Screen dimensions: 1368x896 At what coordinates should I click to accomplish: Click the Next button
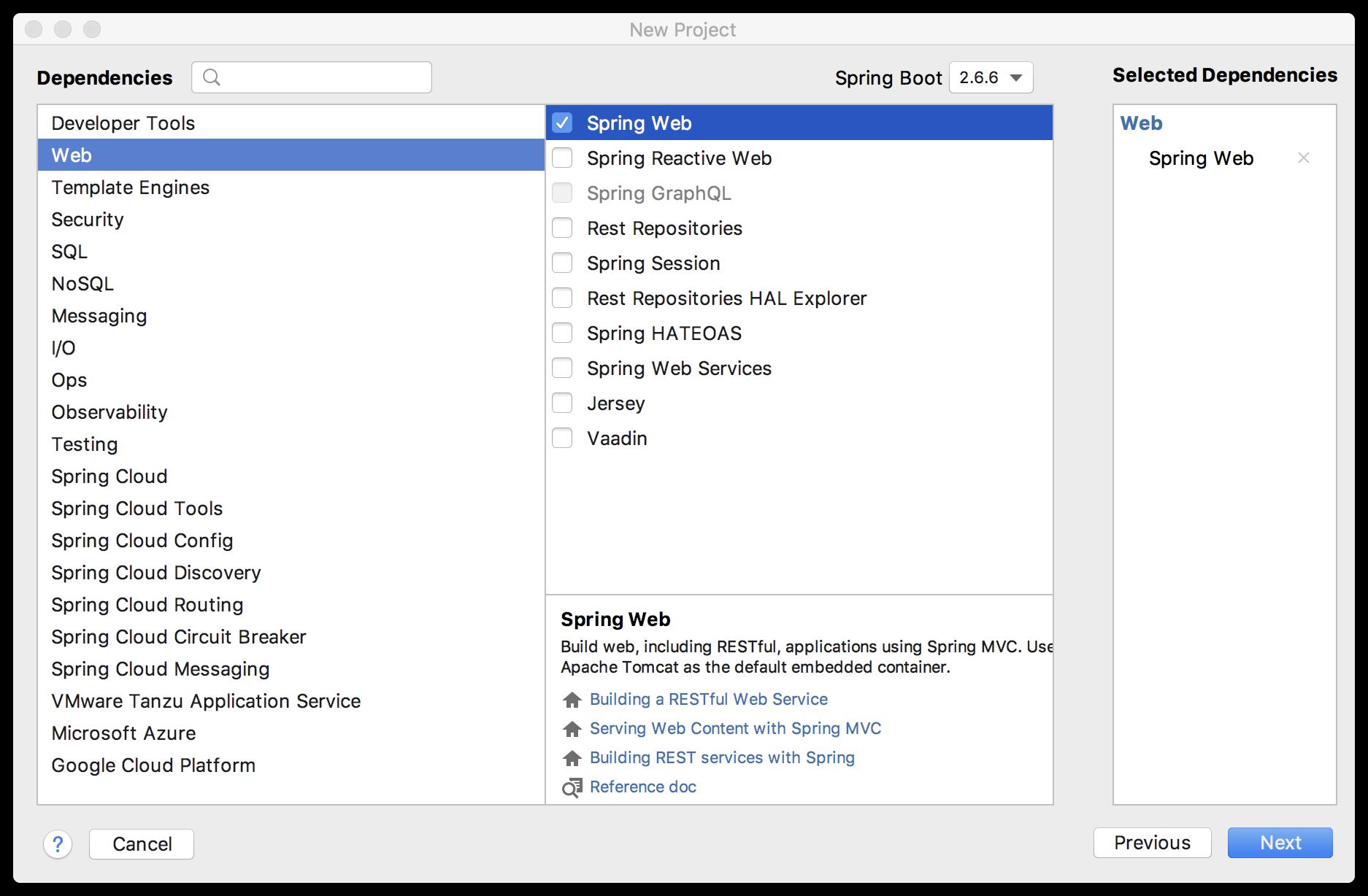pyautogui.click(x=1280, y=843)
